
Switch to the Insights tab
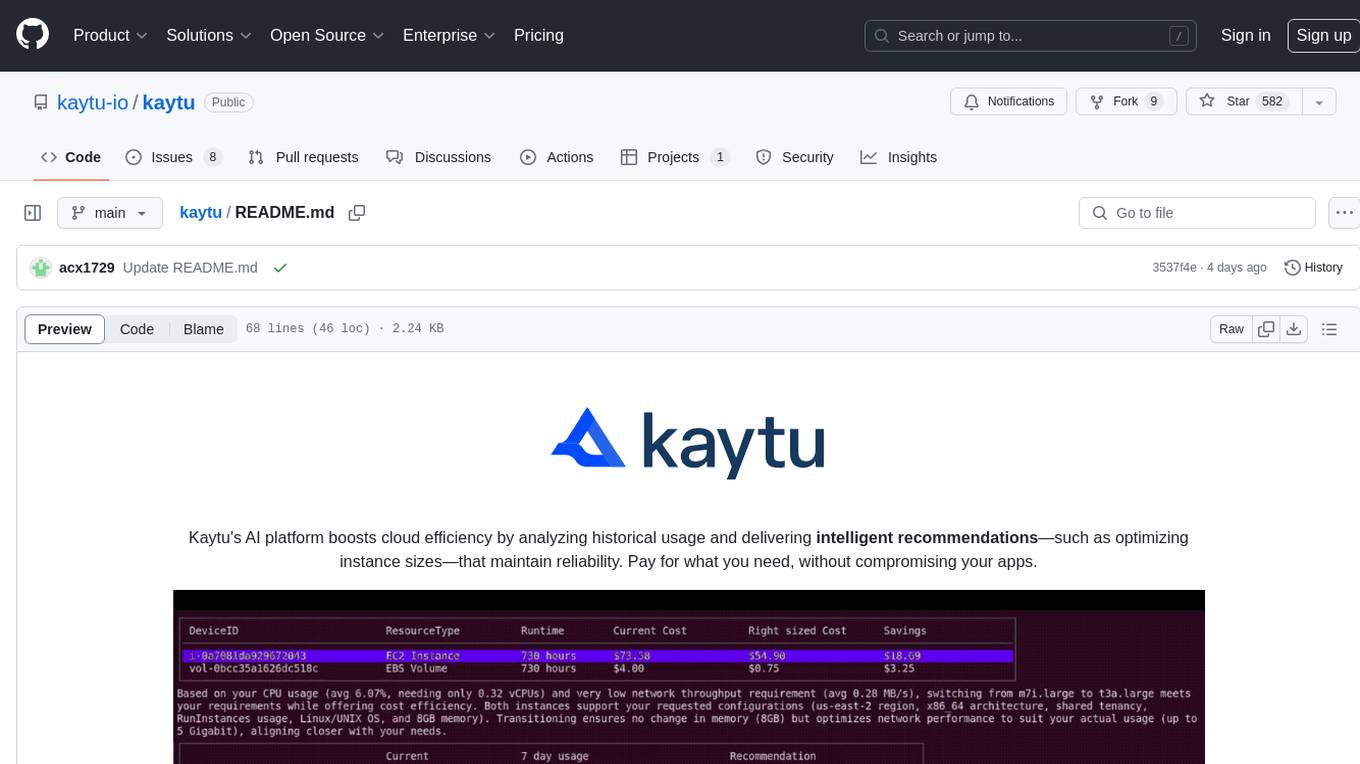[899, 157]
